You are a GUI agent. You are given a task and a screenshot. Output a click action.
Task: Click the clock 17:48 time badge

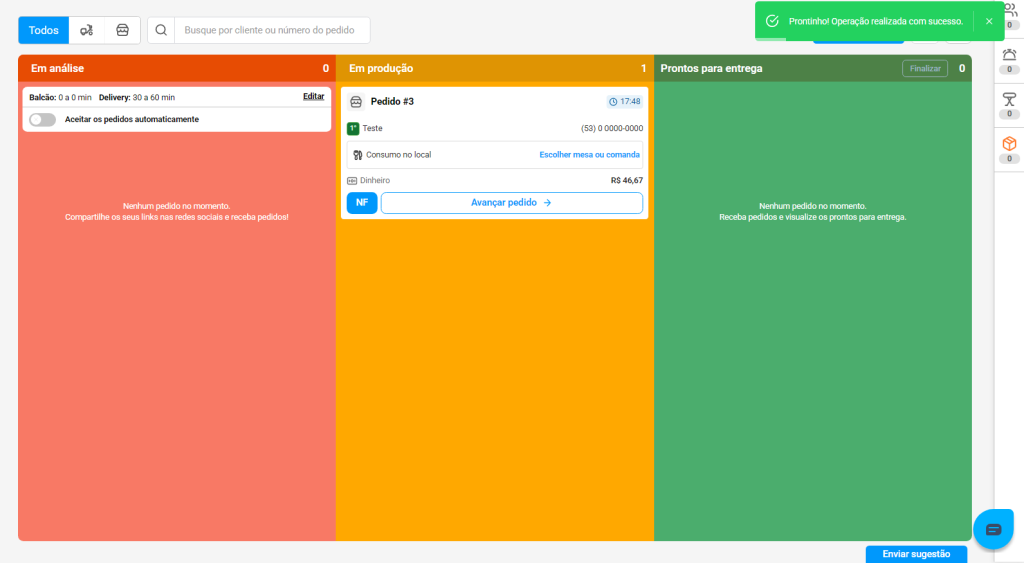coord(625,101)
